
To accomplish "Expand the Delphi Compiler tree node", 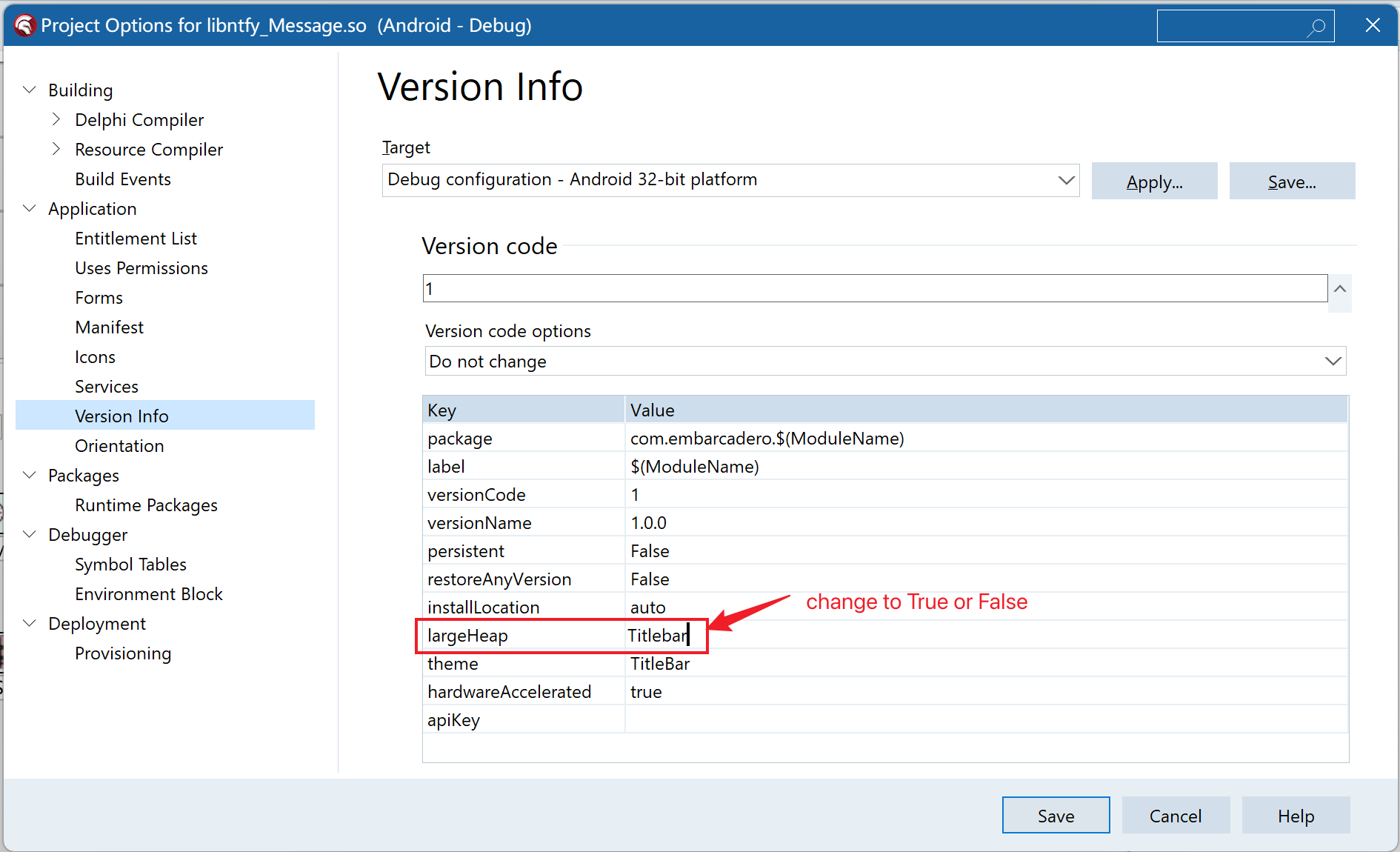I will click(x=56, y=119).
